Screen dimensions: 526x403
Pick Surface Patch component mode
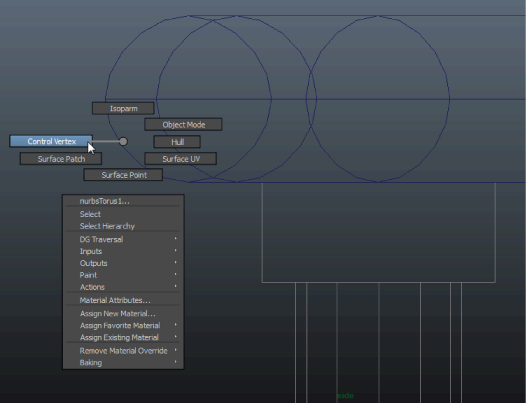click(61, 159)
